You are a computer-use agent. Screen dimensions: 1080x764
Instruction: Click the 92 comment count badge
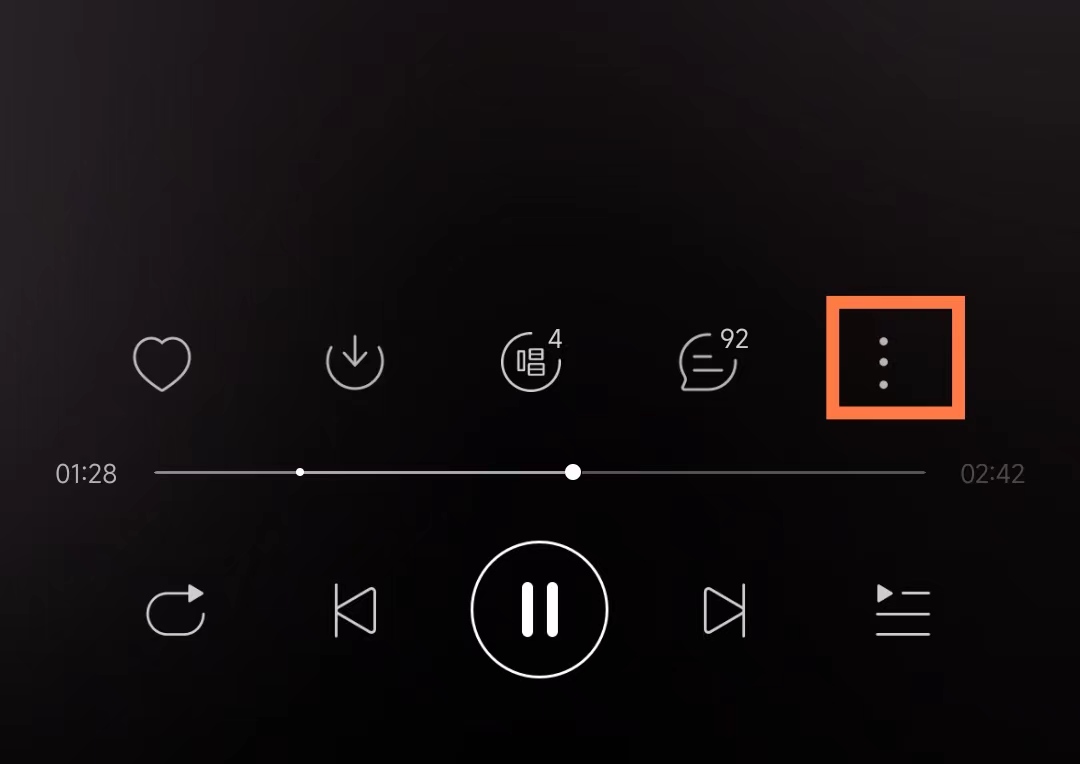coord(734,339)
